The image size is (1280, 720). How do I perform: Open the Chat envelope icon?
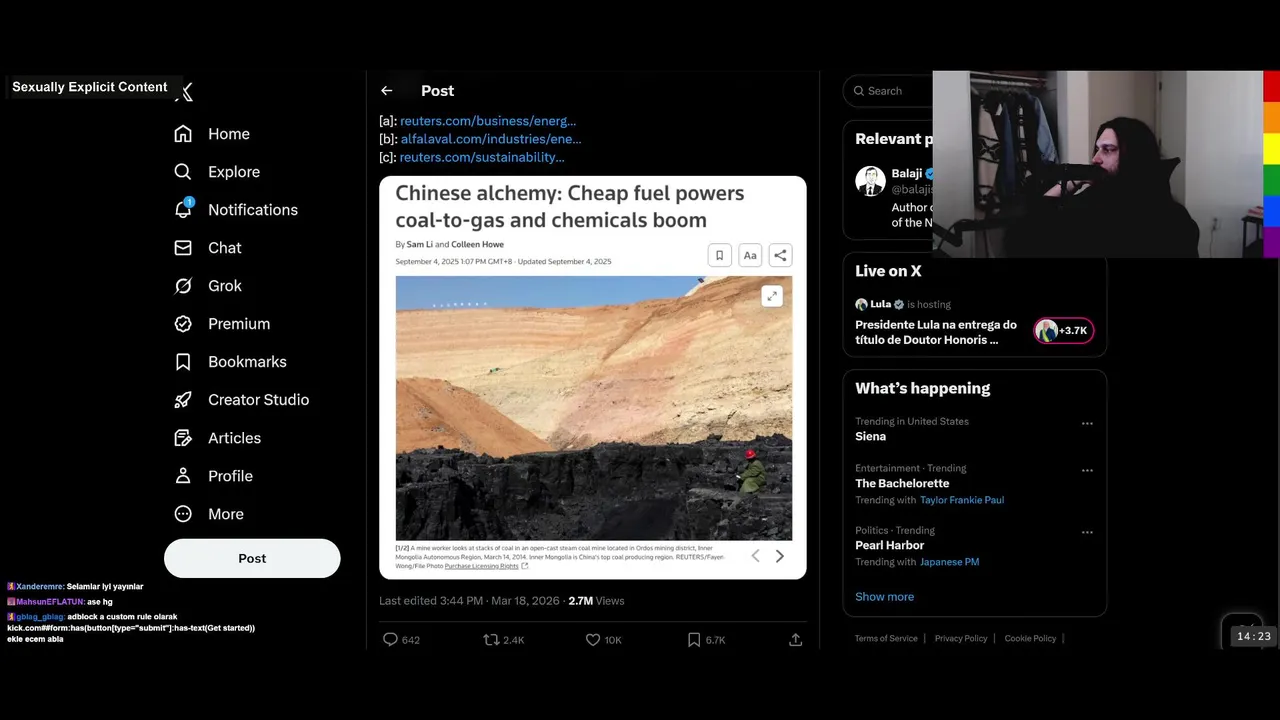click(x=183, y=248)
